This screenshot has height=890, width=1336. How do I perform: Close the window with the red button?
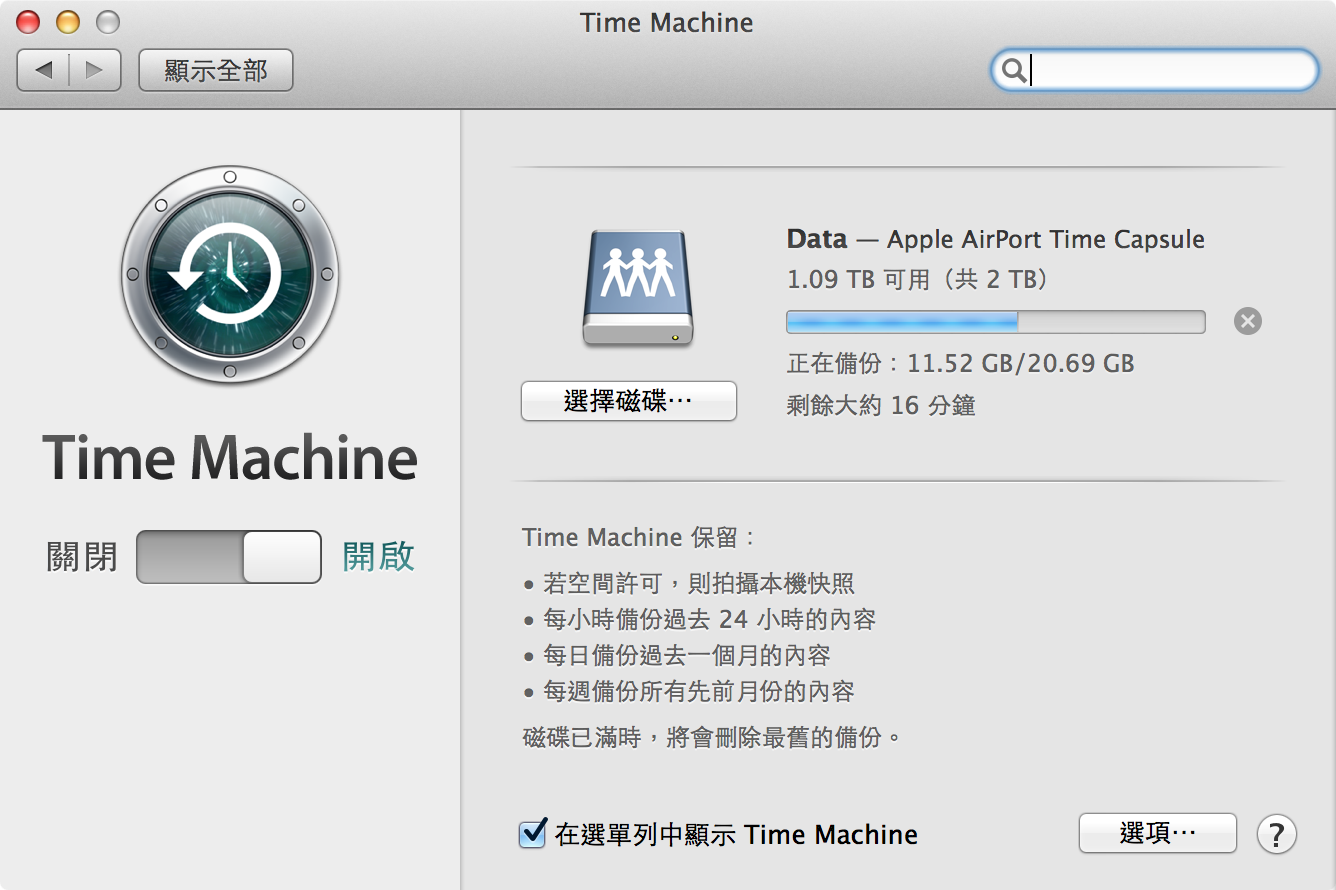(30, 22)
